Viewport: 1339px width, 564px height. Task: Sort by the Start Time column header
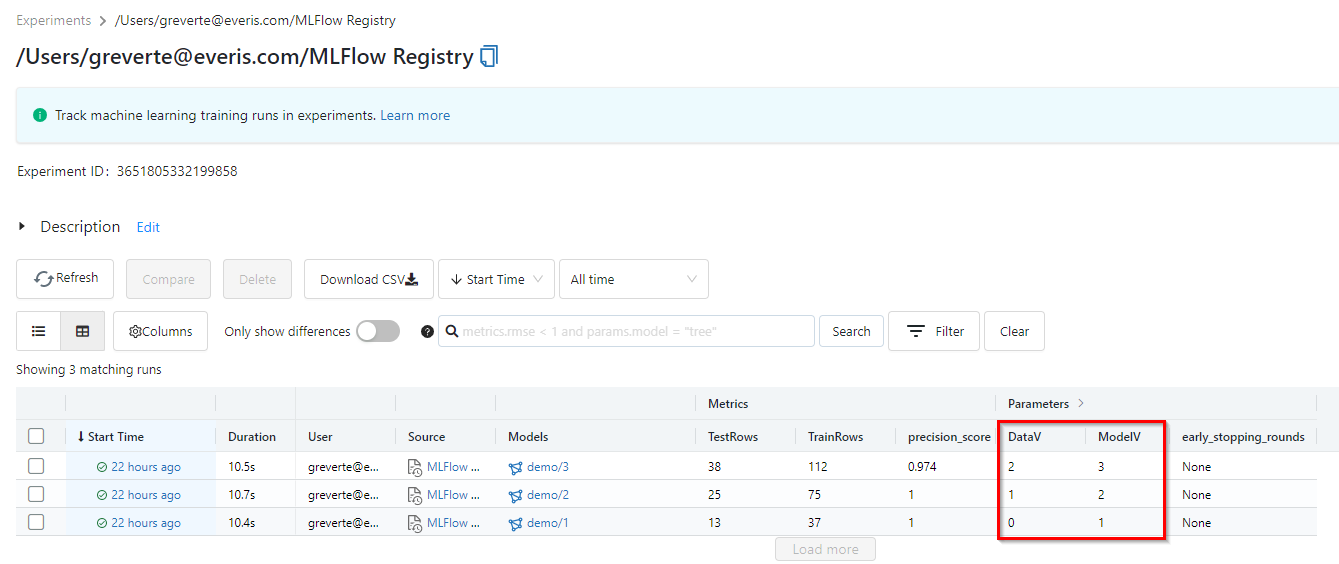click(x=115, y=436)
